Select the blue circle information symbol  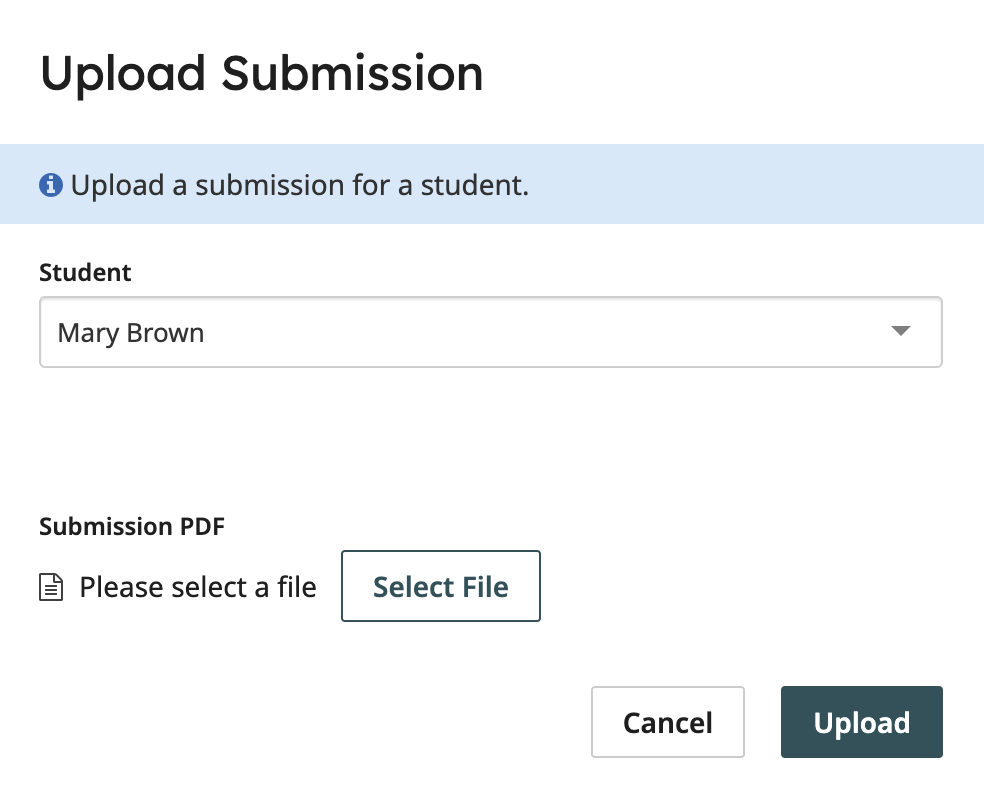click(x=51, y=184)
